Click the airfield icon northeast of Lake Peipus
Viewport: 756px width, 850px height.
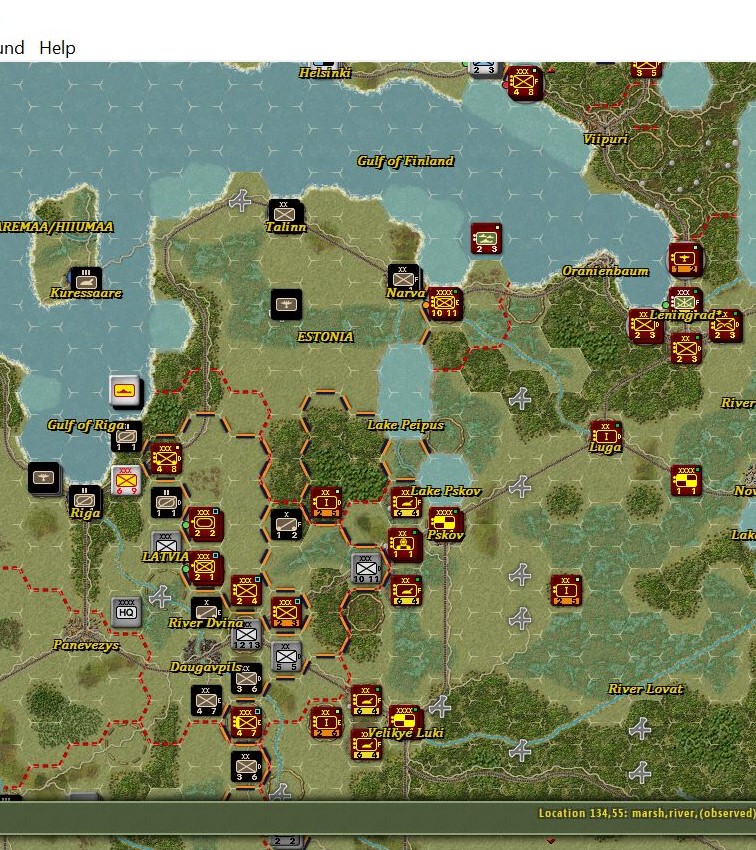coord(520,399)
